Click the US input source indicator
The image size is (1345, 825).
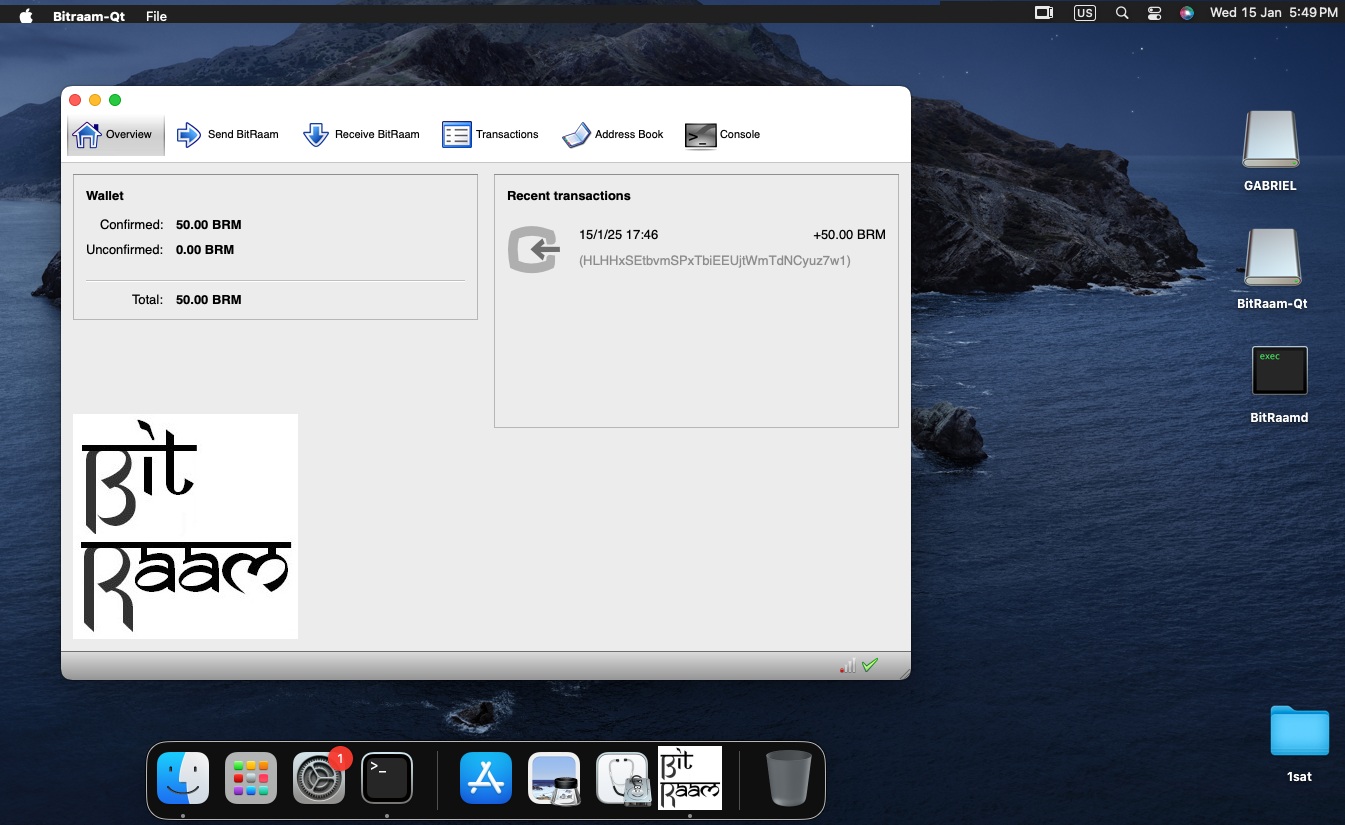tap(1084, 14)
